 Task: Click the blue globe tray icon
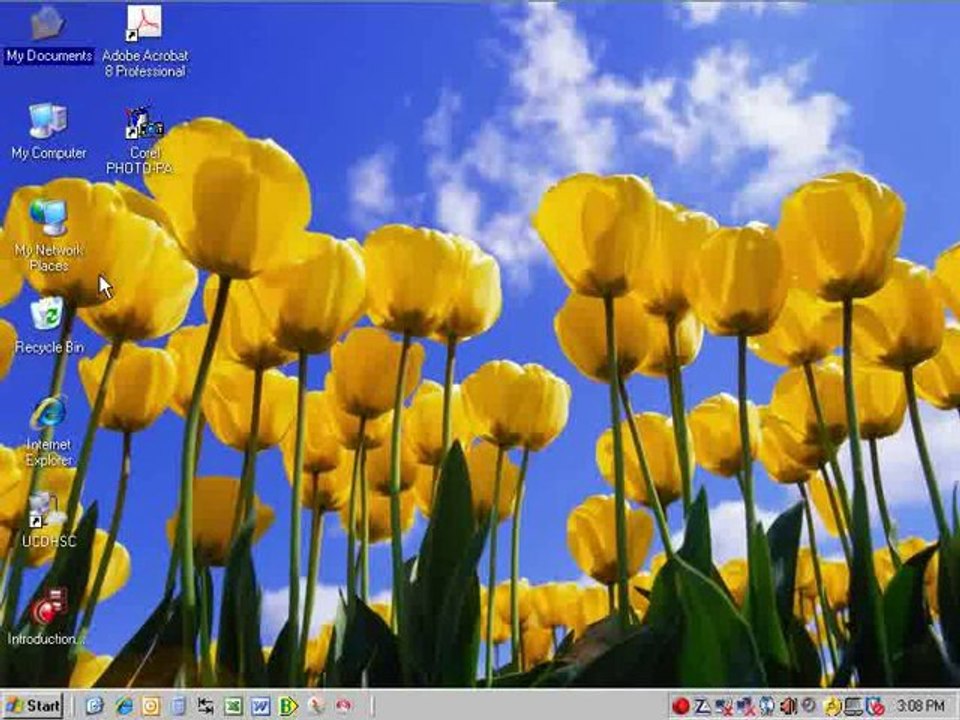point(767,707)
